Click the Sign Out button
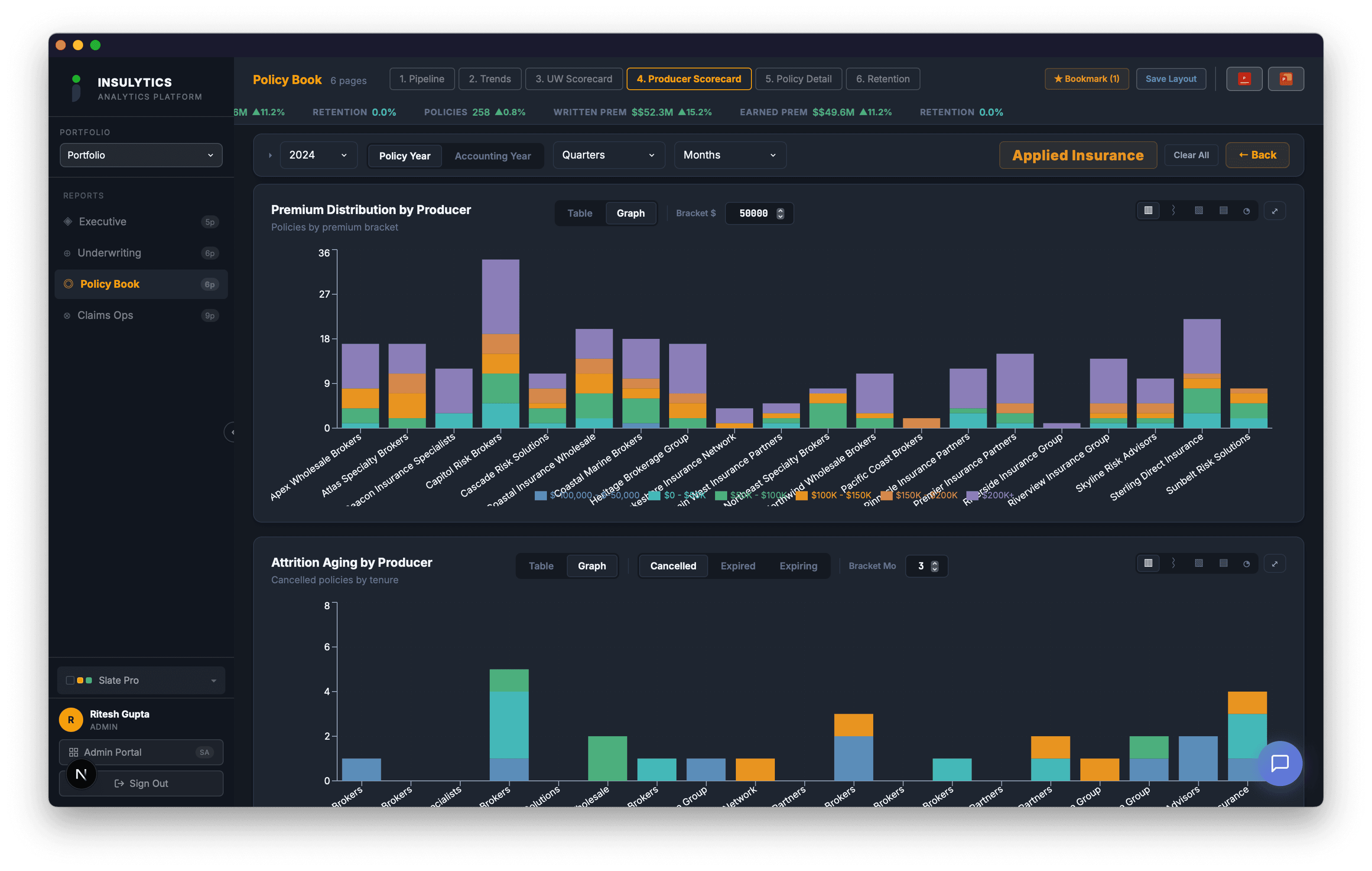 (x=141, y=783)
